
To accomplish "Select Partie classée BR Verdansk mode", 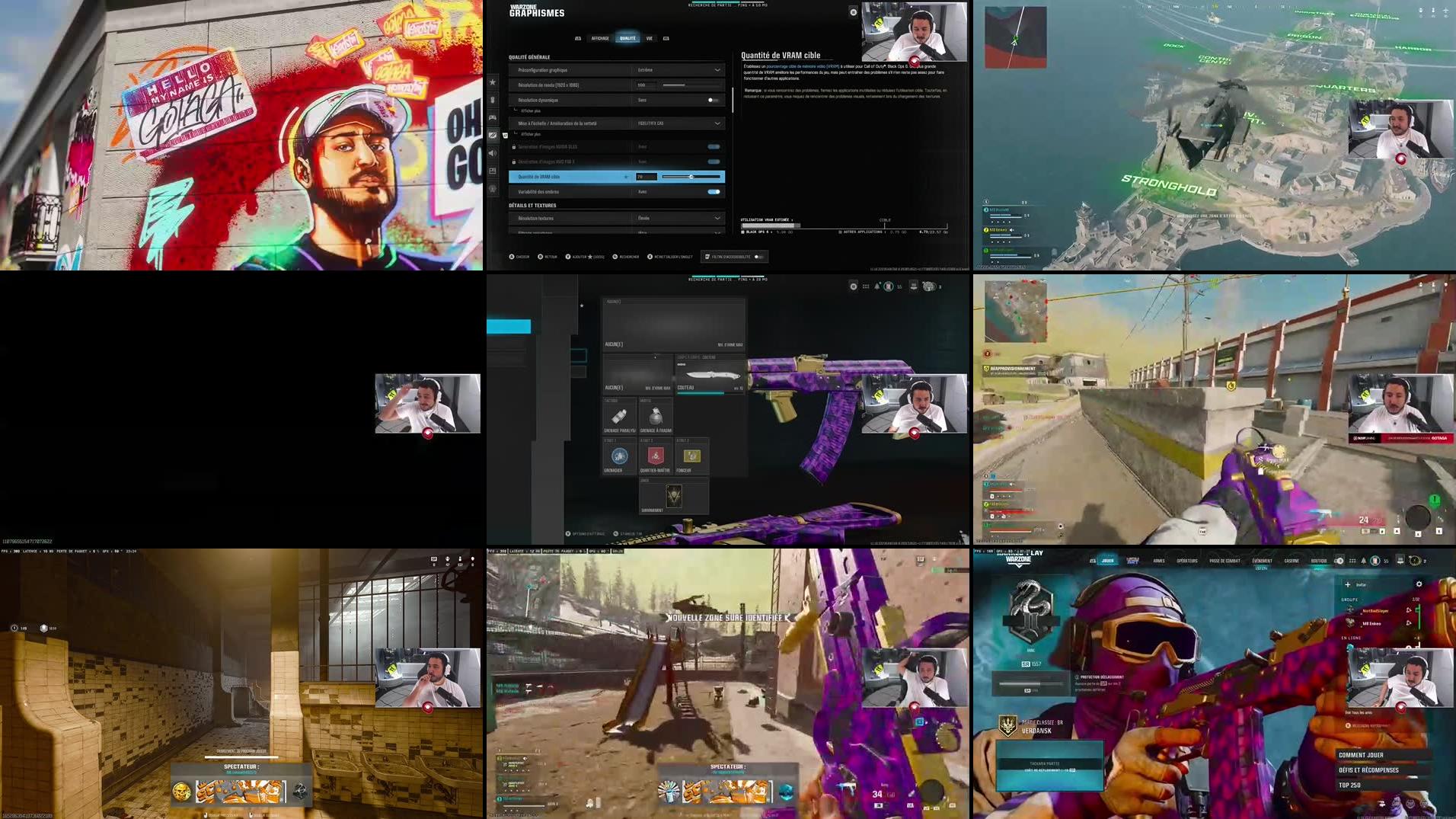I will tap(1032, 727).
